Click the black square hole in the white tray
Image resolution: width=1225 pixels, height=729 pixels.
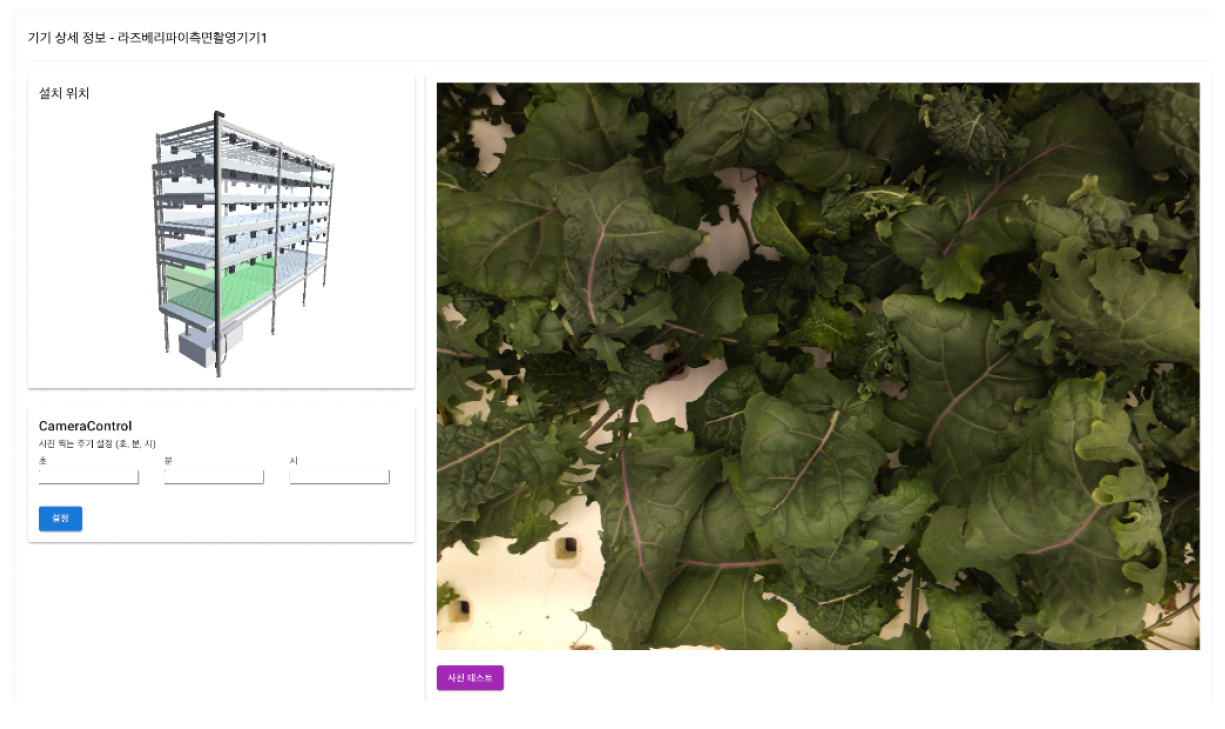566,548
